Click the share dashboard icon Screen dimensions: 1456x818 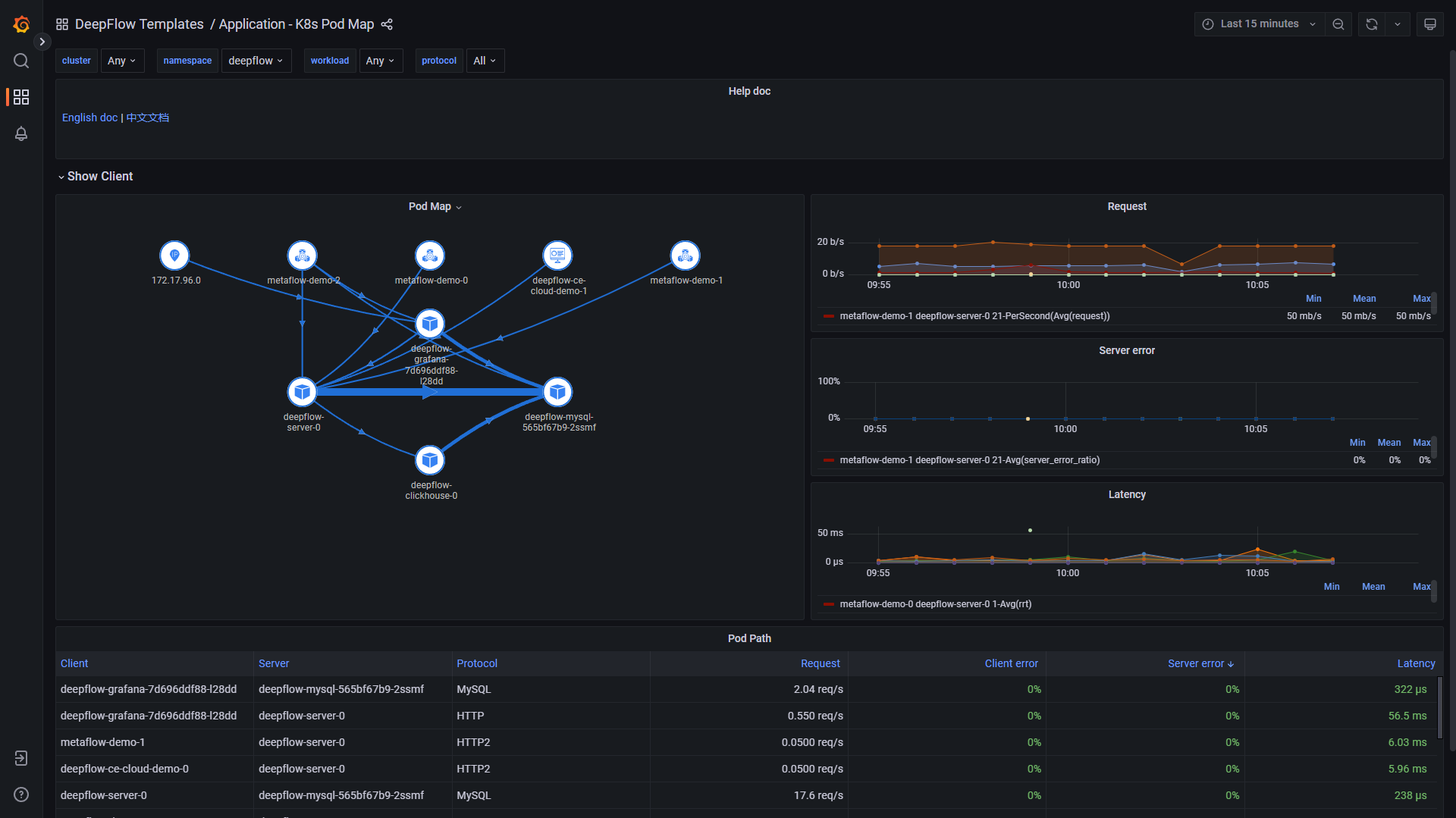pos(387,24)
